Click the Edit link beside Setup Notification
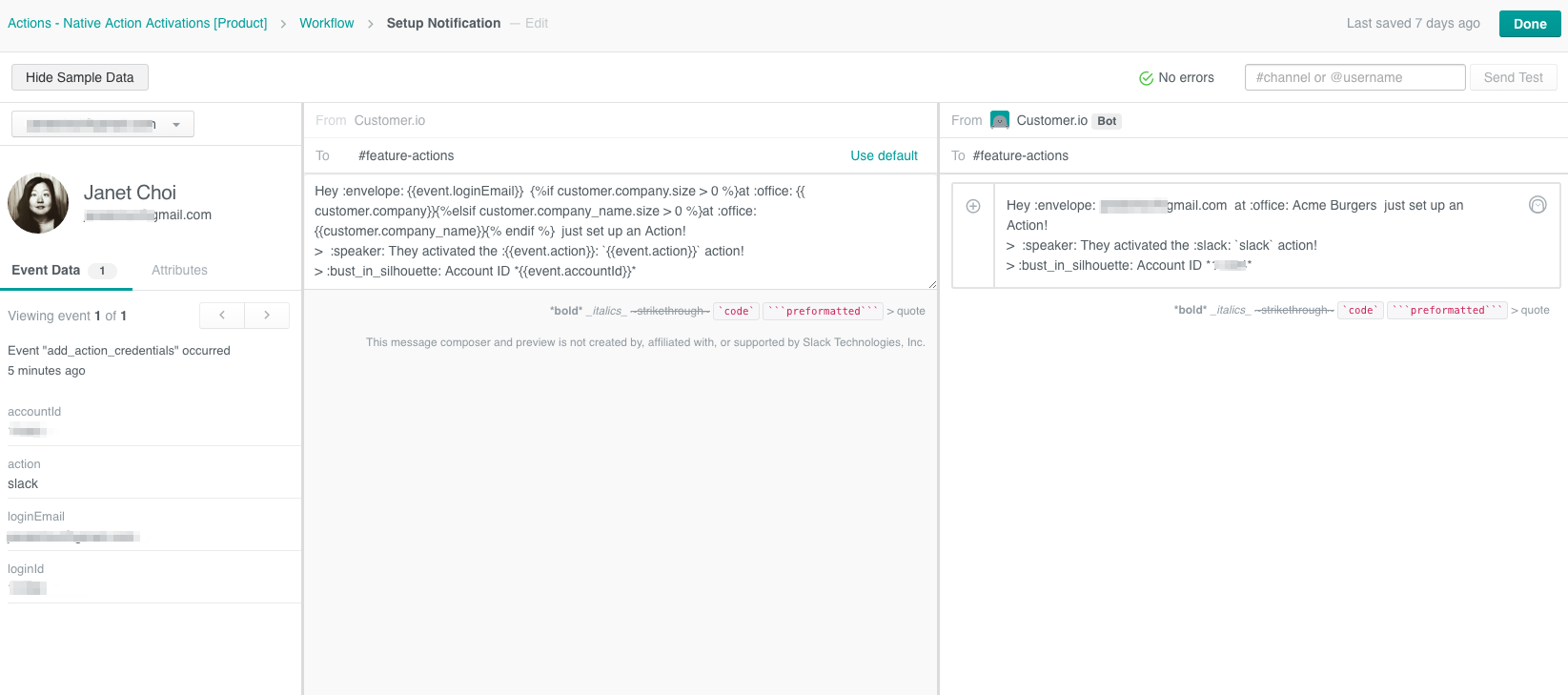Screen dimensions: 1568x695 pyautogui.click(x=537, y=23)
